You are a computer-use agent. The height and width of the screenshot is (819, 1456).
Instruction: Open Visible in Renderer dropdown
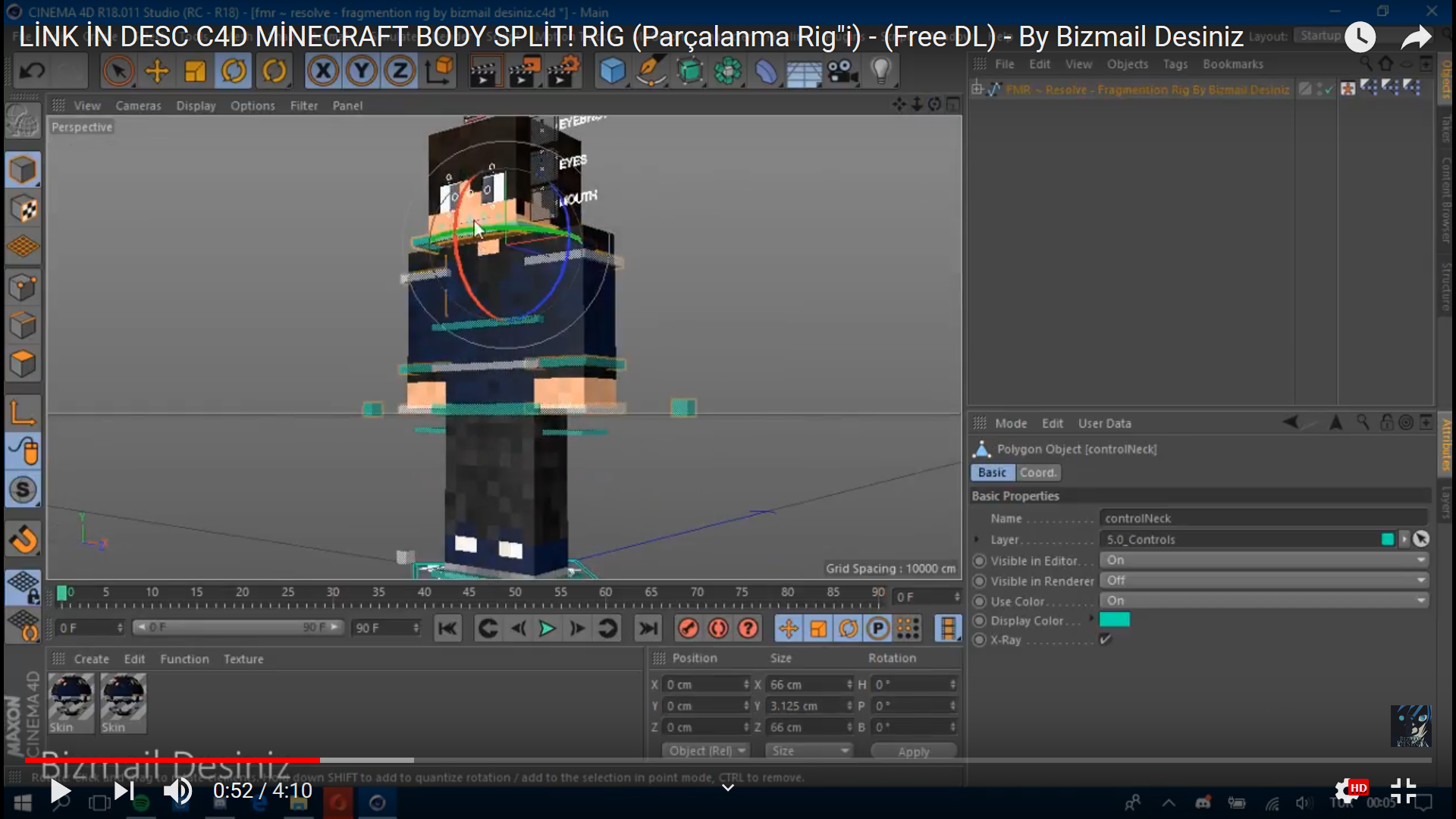1265,580
